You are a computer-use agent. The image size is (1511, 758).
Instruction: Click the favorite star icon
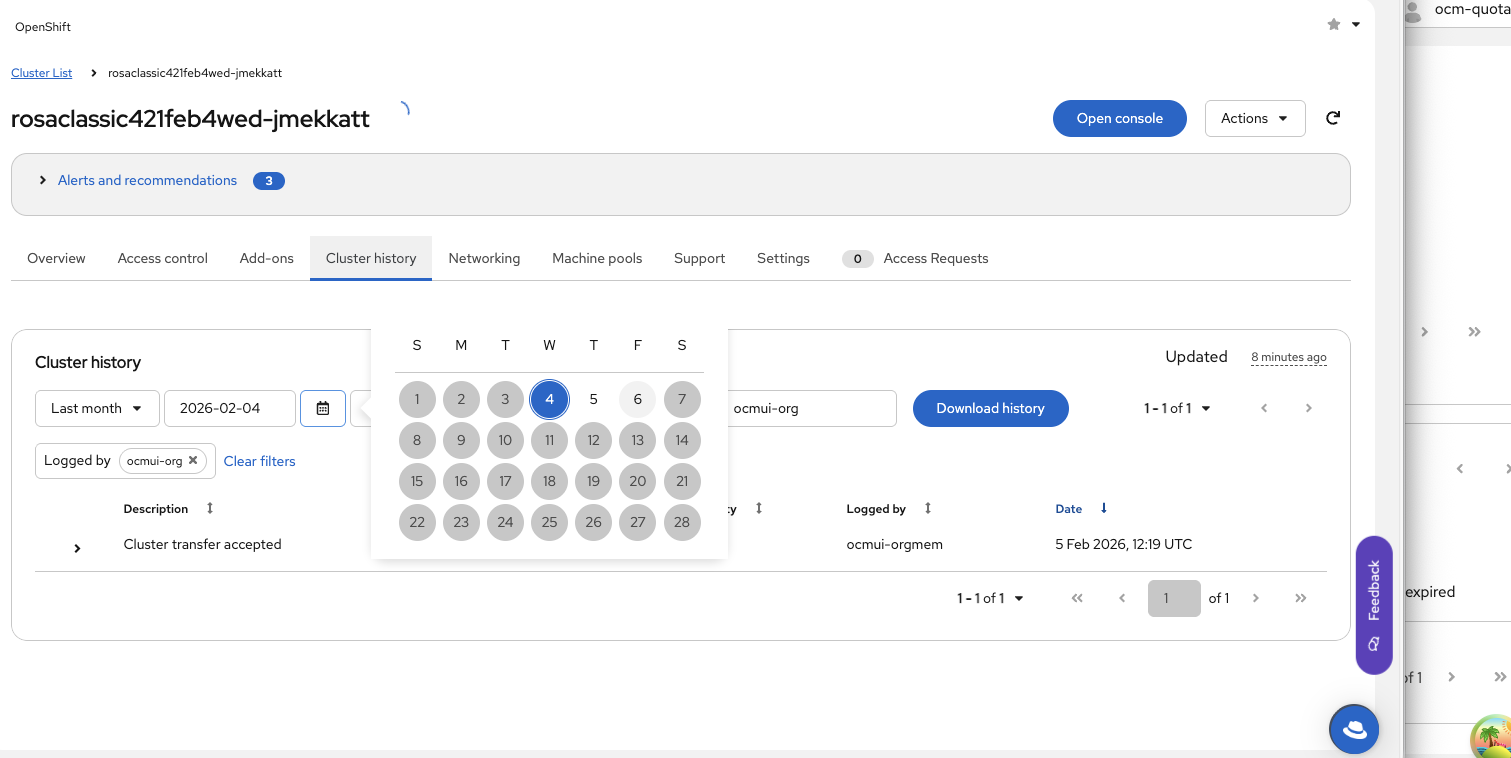pos(1334,25)
